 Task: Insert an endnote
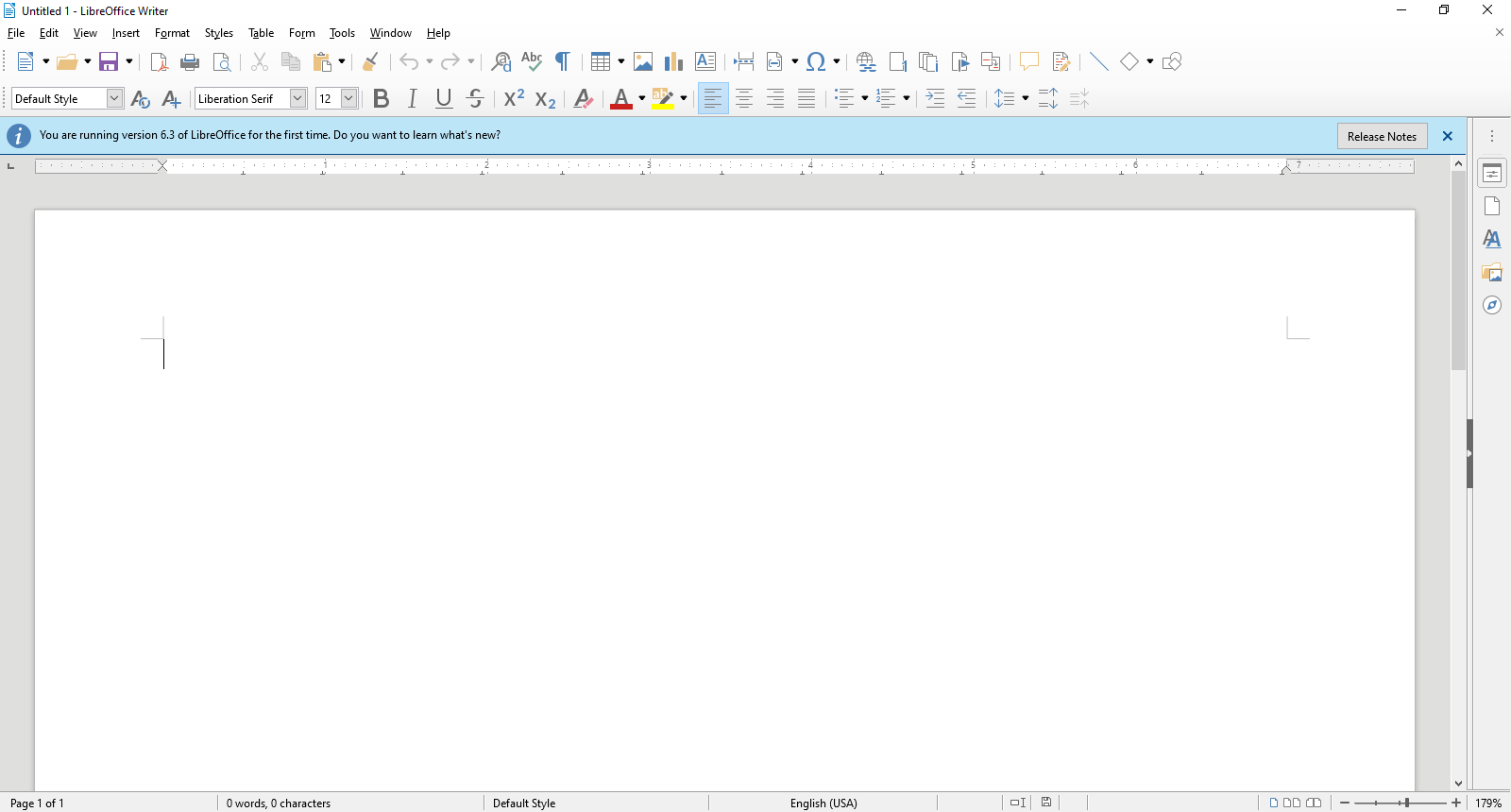click(928, 62)
